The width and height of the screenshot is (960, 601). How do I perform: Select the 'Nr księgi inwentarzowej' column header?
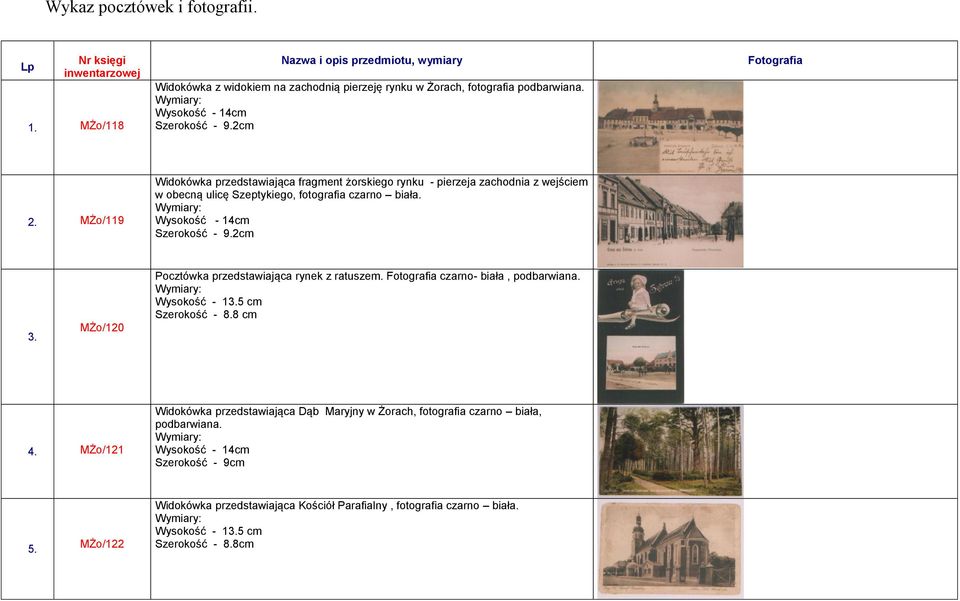pos(102,67)
